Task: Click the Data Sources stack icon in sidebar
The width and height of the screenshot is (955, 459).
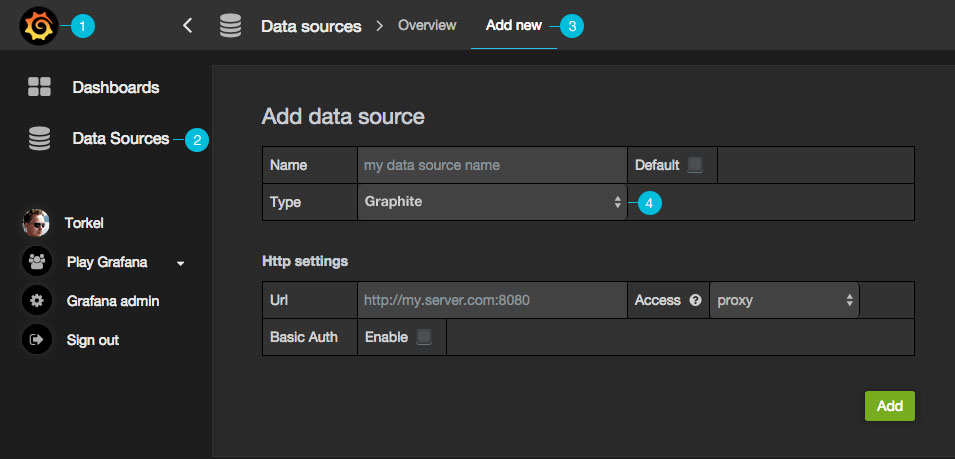Action: [x=39, y=139]
